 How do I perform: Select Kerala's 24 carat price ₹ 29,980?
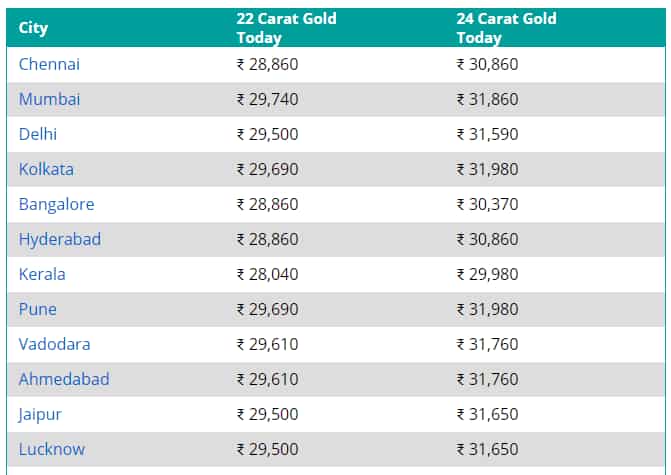(487, 274)
